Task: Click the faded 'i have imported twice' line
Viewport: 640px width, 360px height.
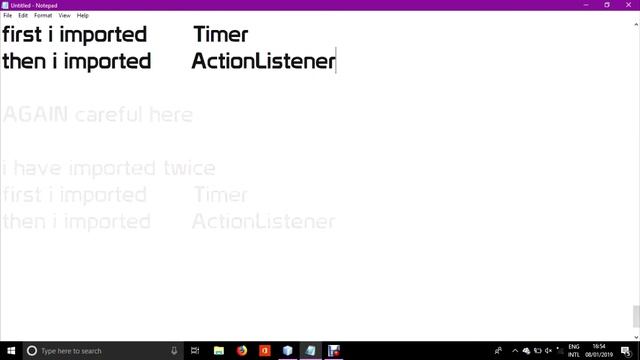Action: click(x=109, y=168)
